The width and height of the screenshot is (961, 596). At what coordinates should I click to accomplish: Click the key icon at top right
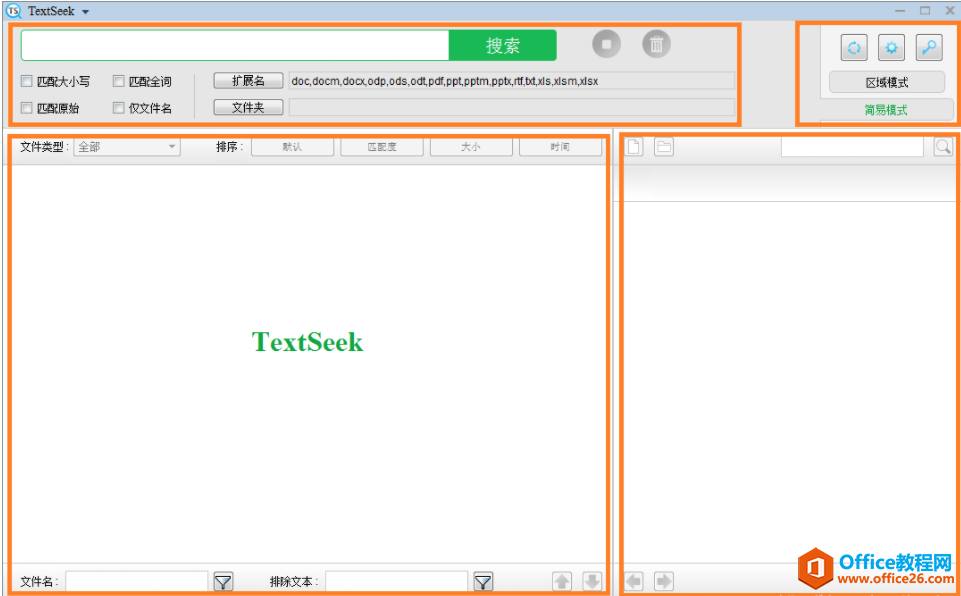click(x=929, y=47)
